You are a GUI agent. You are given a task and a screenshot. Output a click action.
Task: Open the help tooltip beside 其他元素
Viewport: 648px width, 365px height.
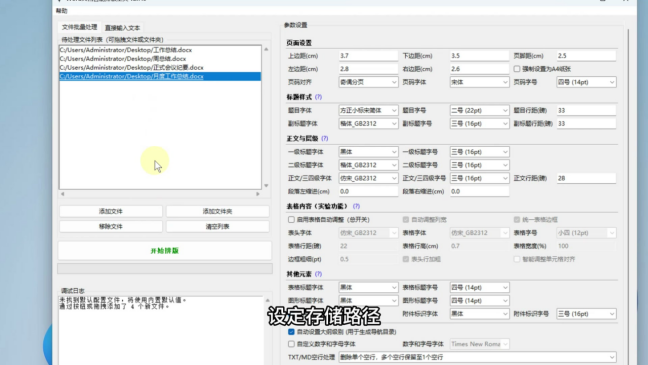click(x=318, y=274)
